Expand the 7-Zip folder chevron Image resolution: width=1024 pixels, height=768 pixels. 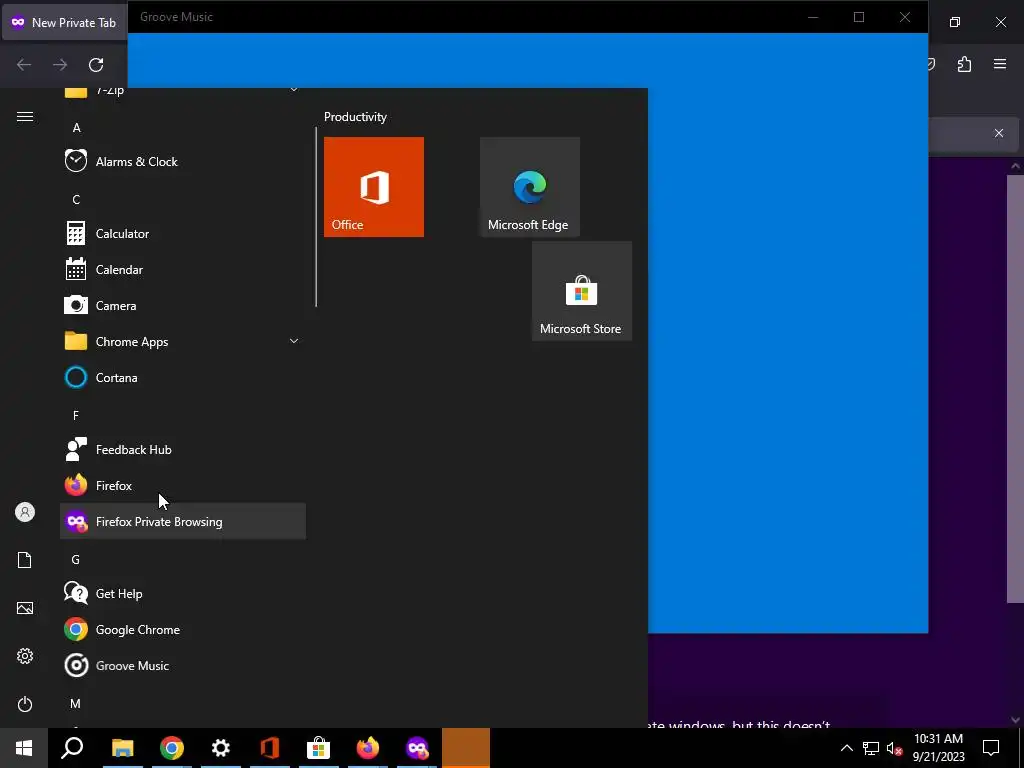pyautogui.click(x=294, y=90)
